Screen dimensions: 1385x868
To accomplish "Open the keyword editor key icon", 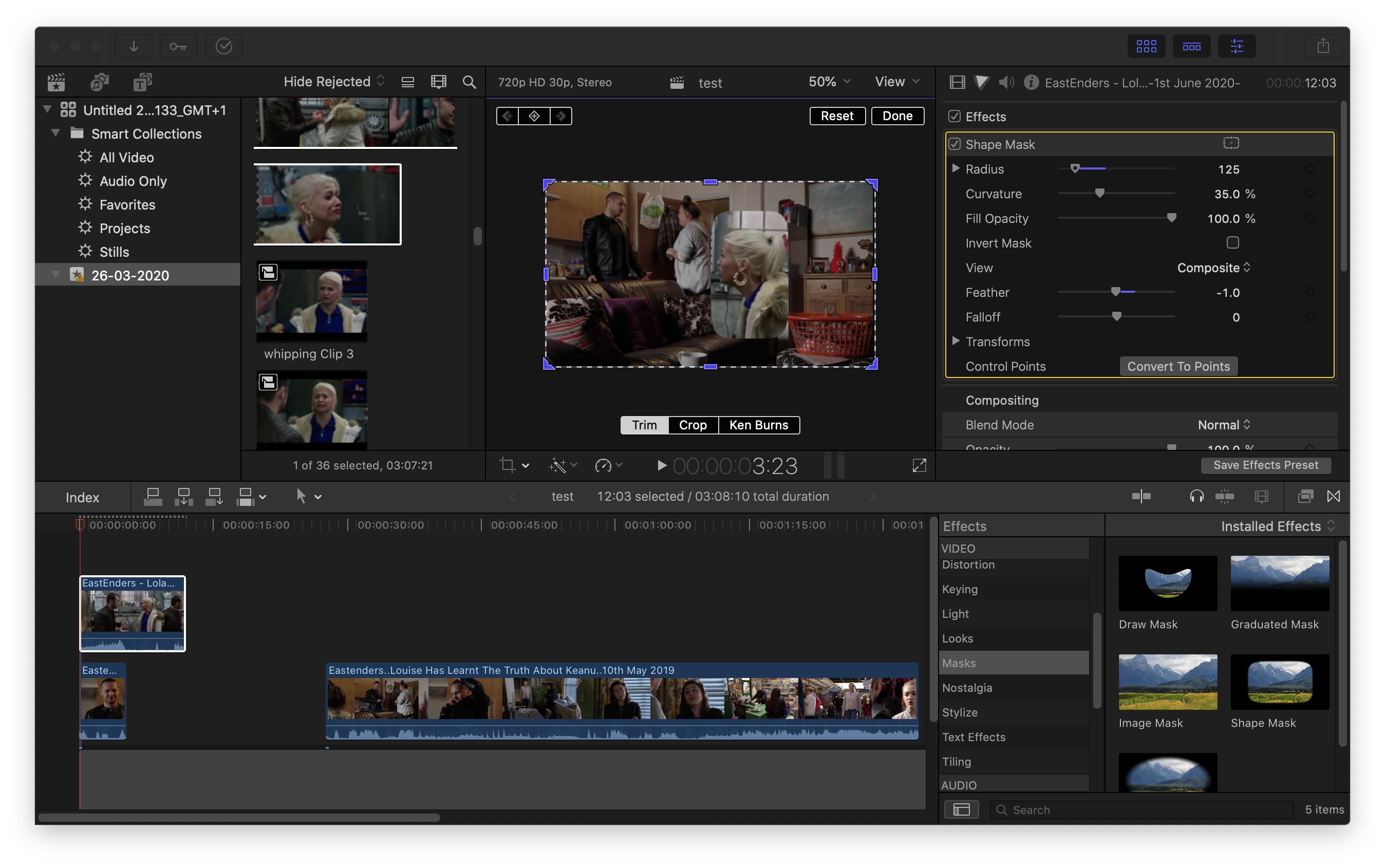I will [x=178, y=46].
